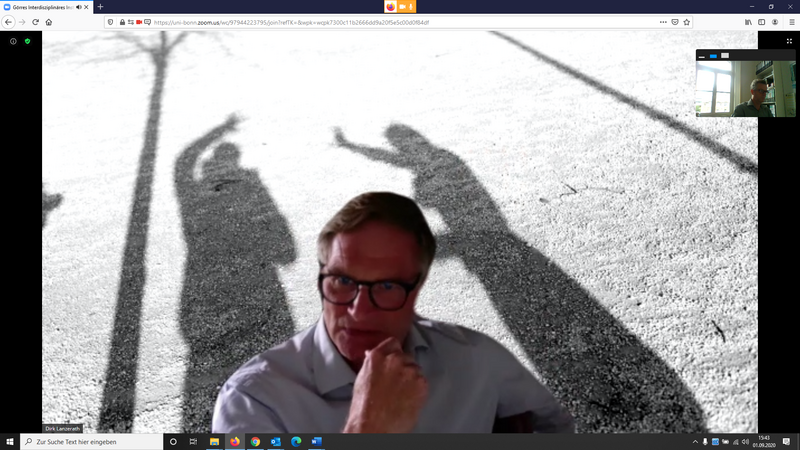Select the Görres Interdisziplinäres browser tab
This screenshot has height=450, width=800.
point(45,7)
